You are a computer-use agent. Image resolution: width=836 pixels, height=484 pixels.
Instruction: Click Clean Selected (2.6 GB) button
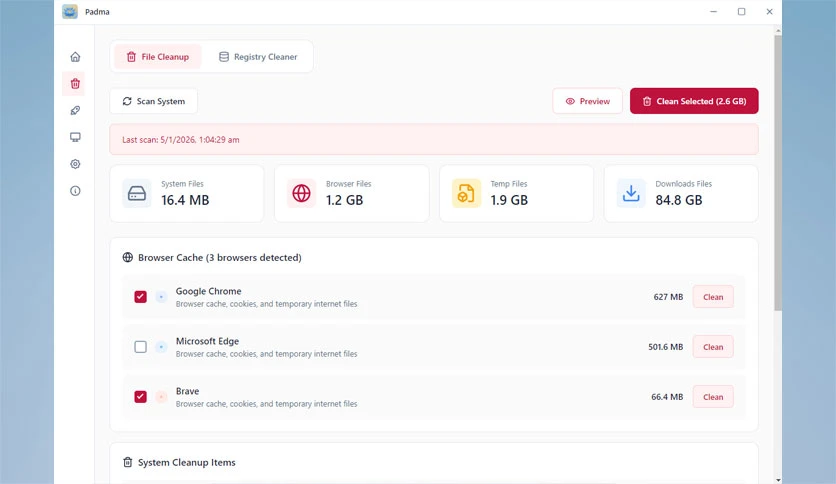694,101
